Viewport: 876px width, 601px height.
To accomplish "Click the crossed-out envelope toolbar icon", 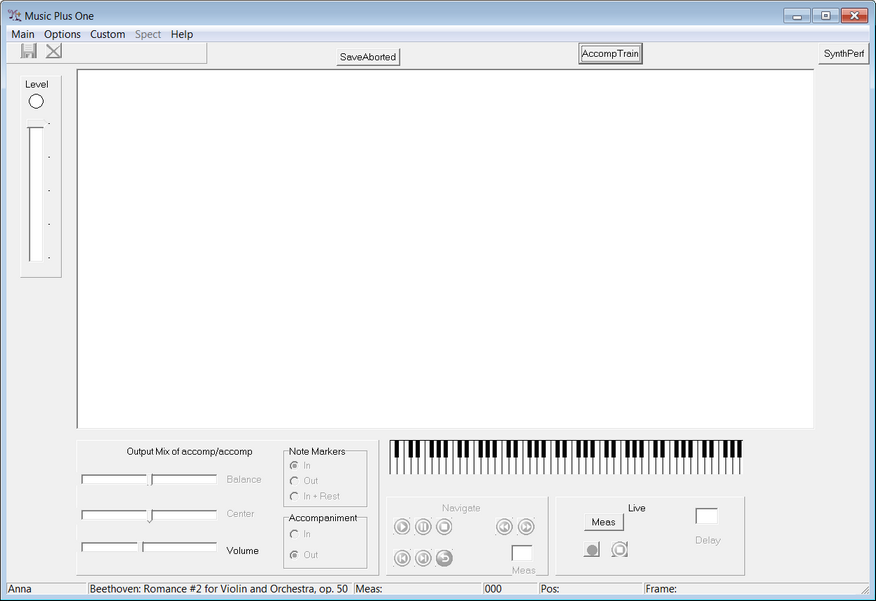I will tap(54, 51).
